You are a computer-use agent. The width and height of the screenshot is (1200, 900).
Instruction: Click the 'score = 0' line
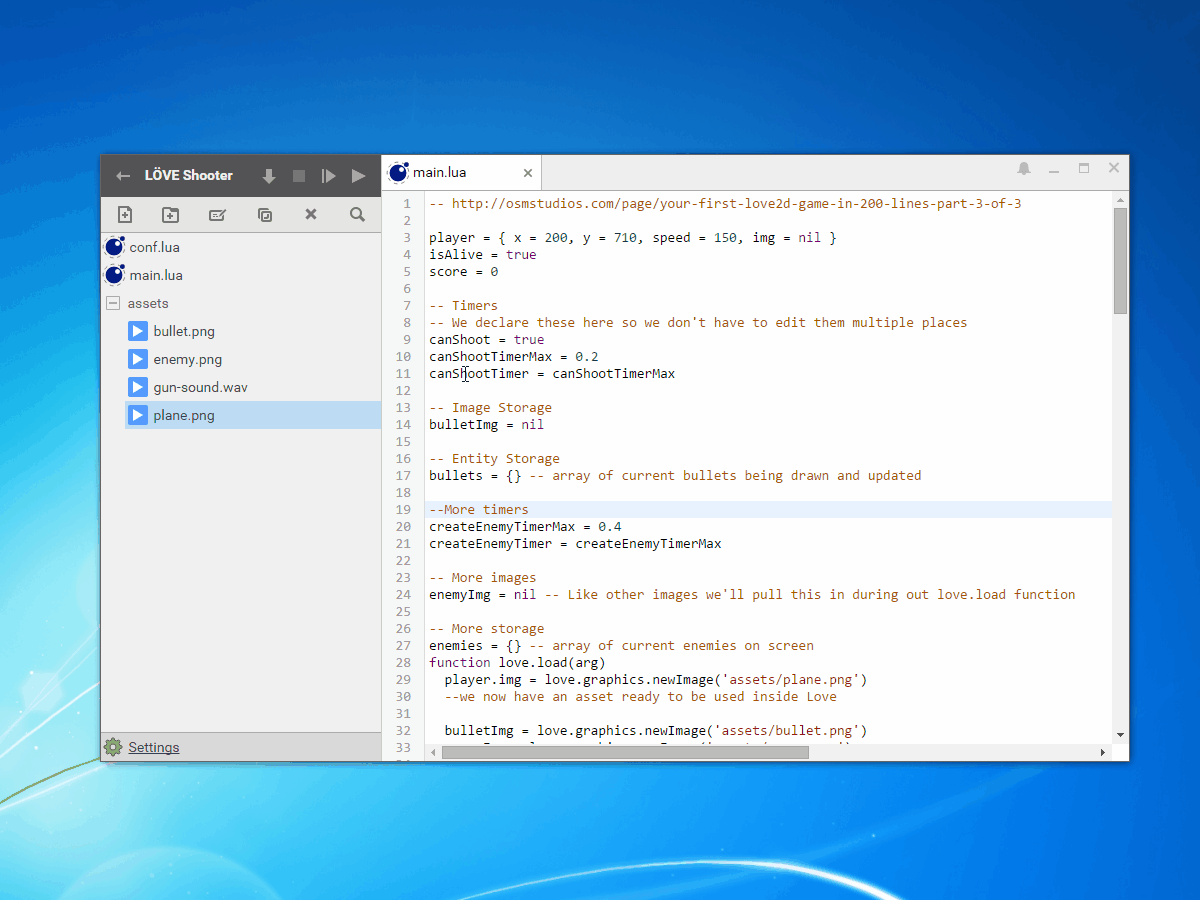[x=464, y=272]
